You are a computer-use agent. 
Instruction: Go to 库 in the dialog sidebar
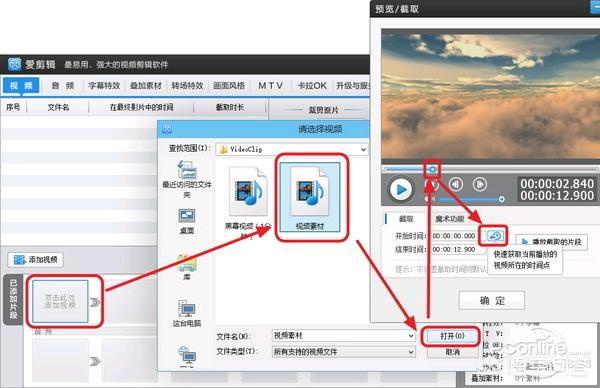click(x=187, y=267)
